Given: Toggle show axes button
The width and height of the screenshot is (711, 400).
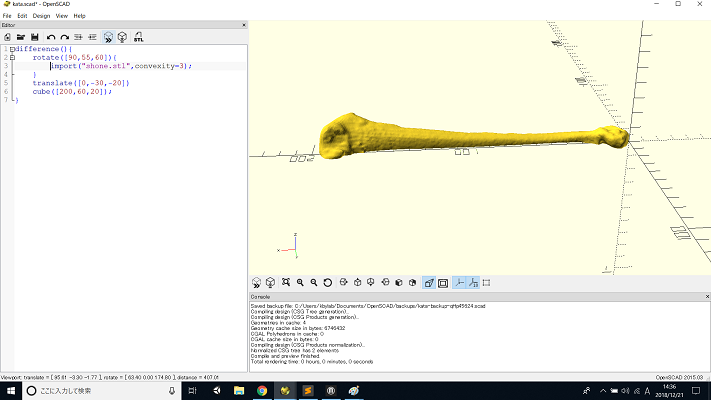Looking at the screenshot, I should 459,283.
